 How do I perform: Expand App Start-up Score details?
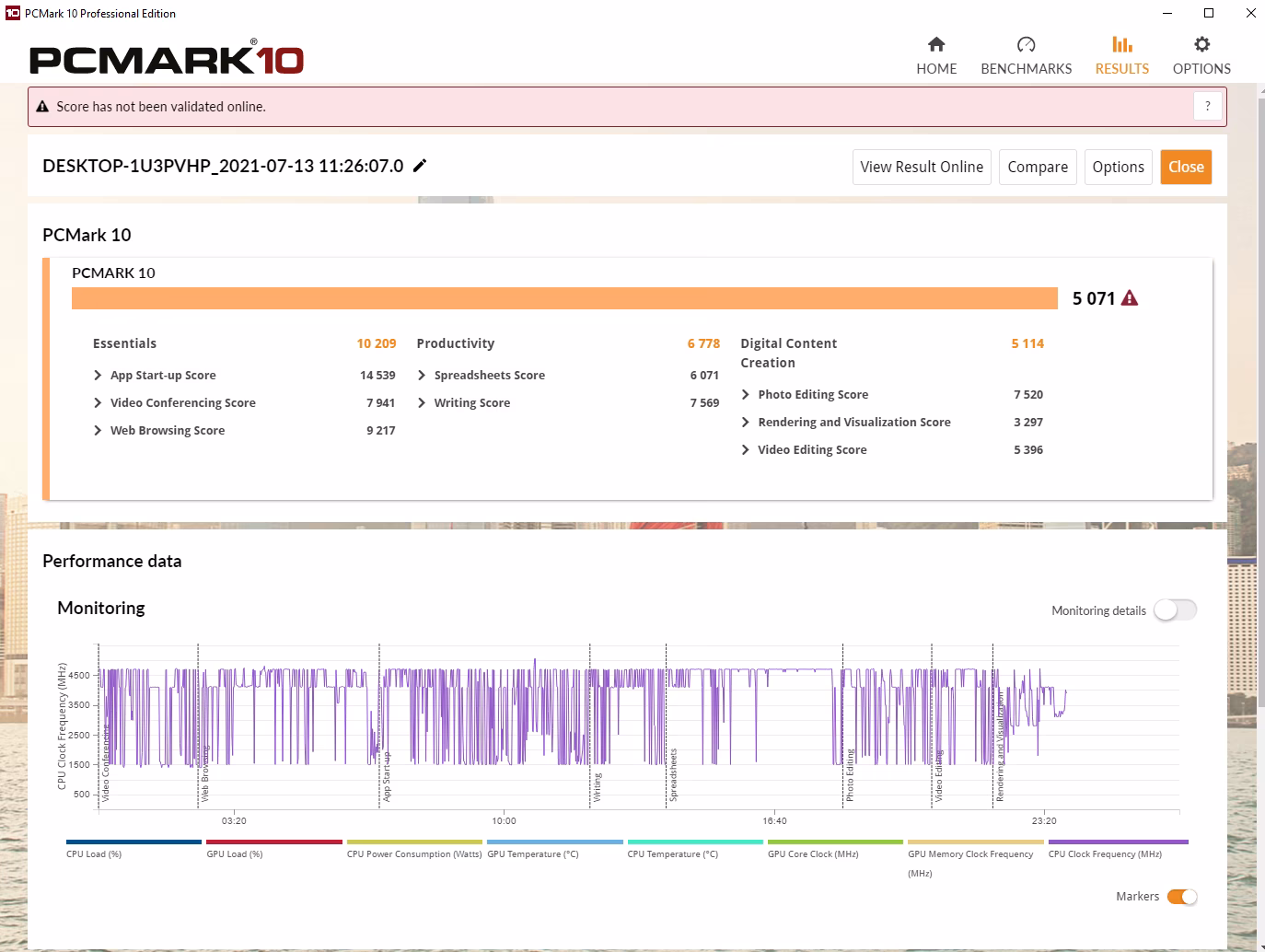click(x=98, y=375)
